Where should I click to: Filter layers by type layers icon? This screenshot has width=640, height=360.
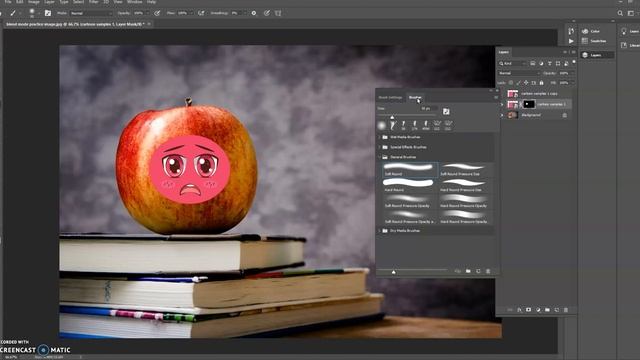(x=549, y=63)
